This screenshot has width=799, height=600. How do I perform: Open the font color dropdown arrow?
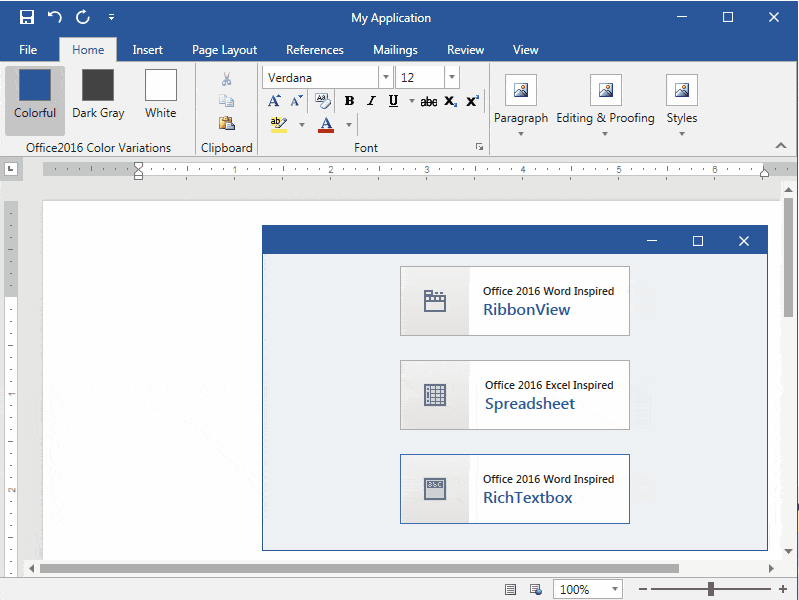coord(349,124)
